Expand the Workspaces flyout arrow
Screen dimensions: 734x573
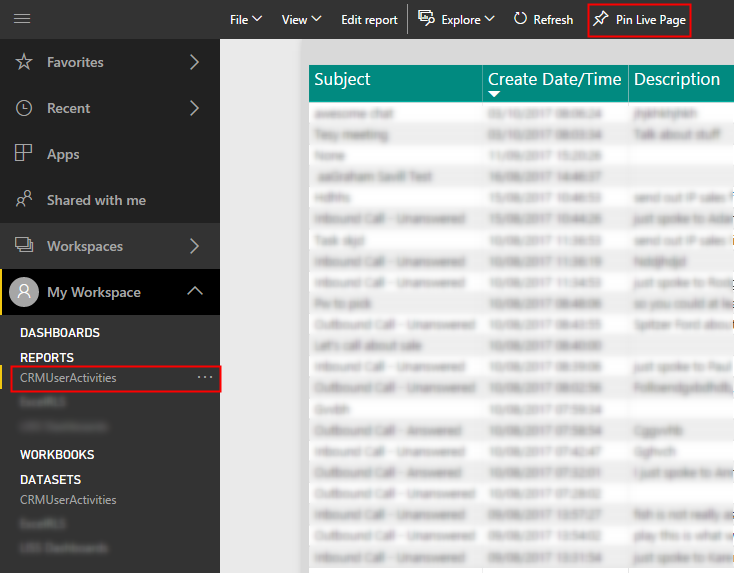[195, 246]
